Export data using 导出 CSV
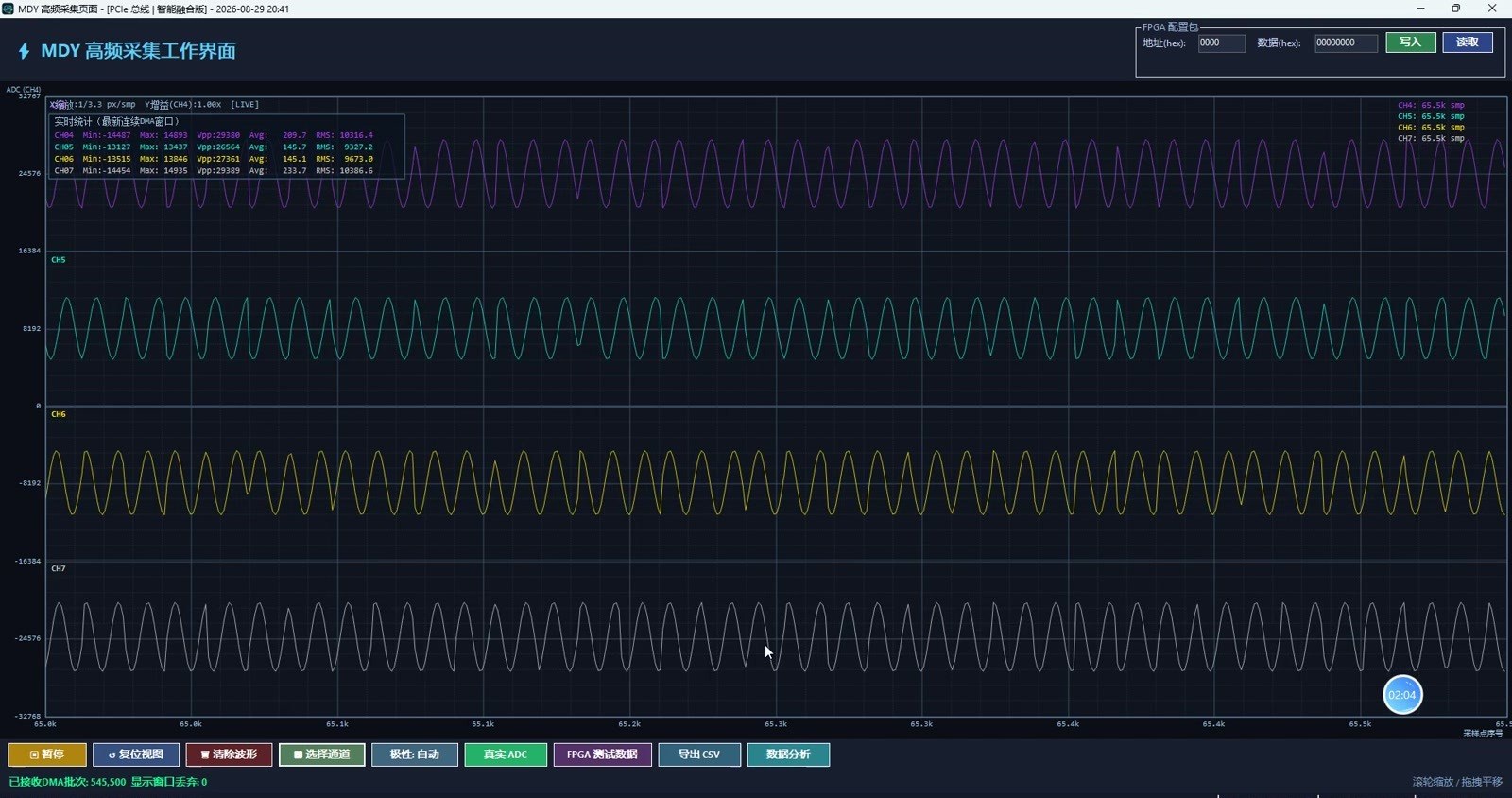This screenshot has width=1512, height=798. [699, 755]
